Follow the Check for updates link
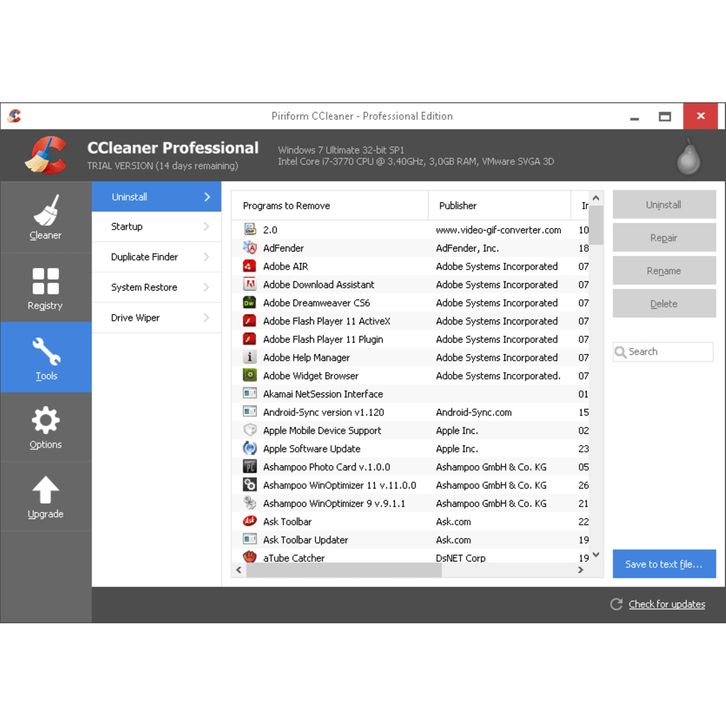Screen dimensions: 726x726 pyautogui.click(x=666, y=604)
